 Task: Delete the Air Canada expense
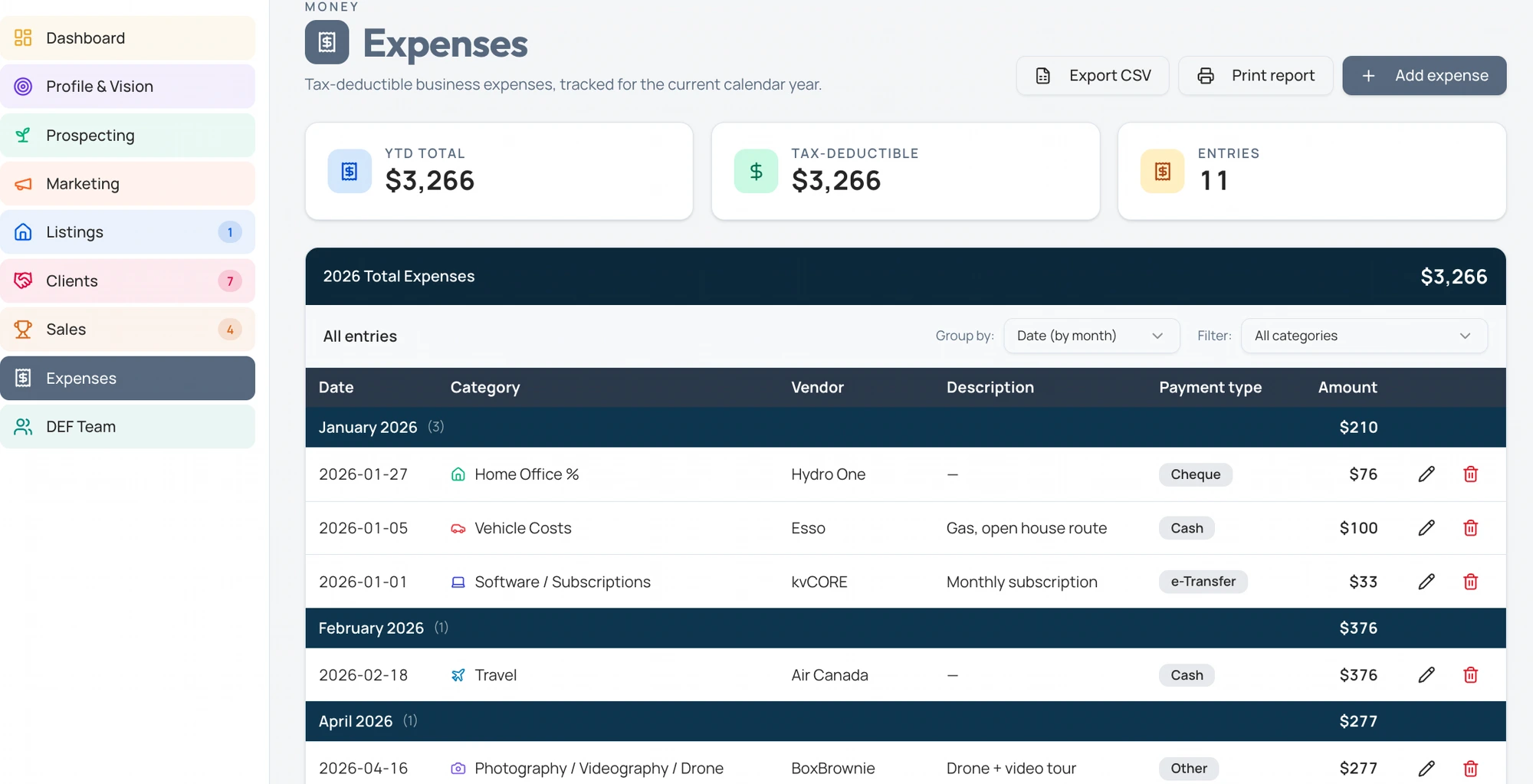[x=1470, y=675]
